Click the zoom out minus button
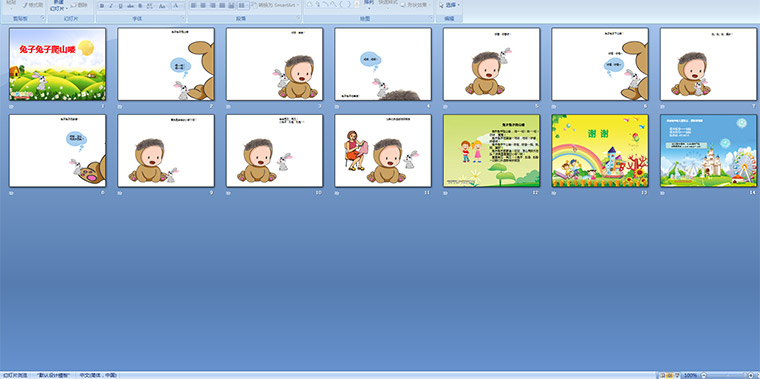Screen dimensions: 760x379 [x=704, y=376]
